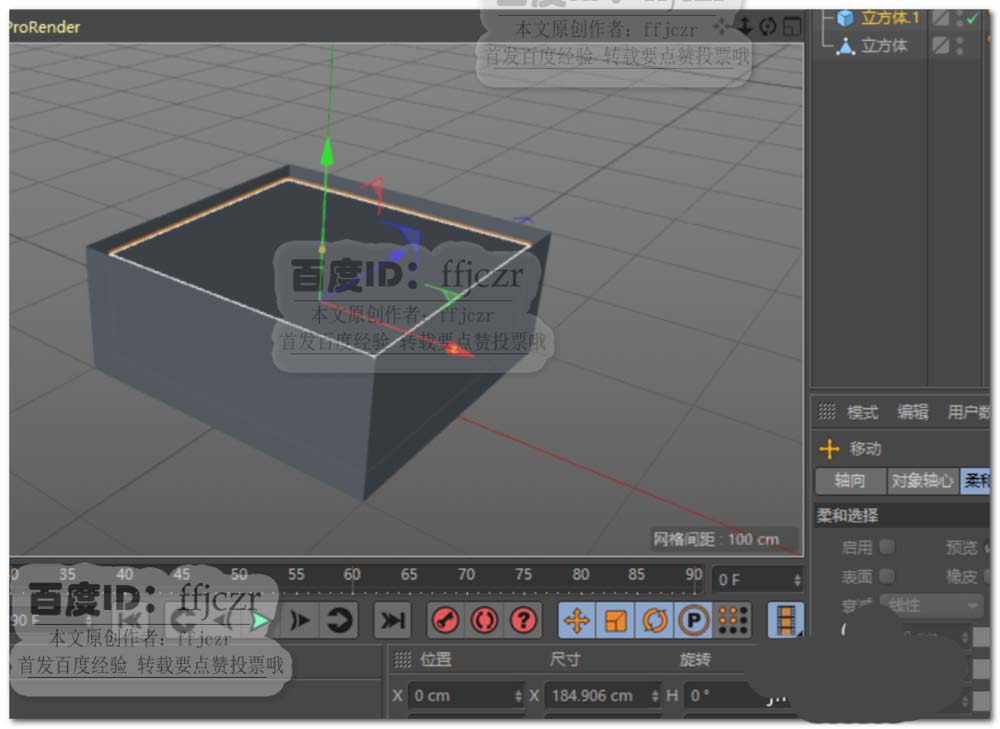Click the 移动 move tool icon in attributes

point(829,449)
